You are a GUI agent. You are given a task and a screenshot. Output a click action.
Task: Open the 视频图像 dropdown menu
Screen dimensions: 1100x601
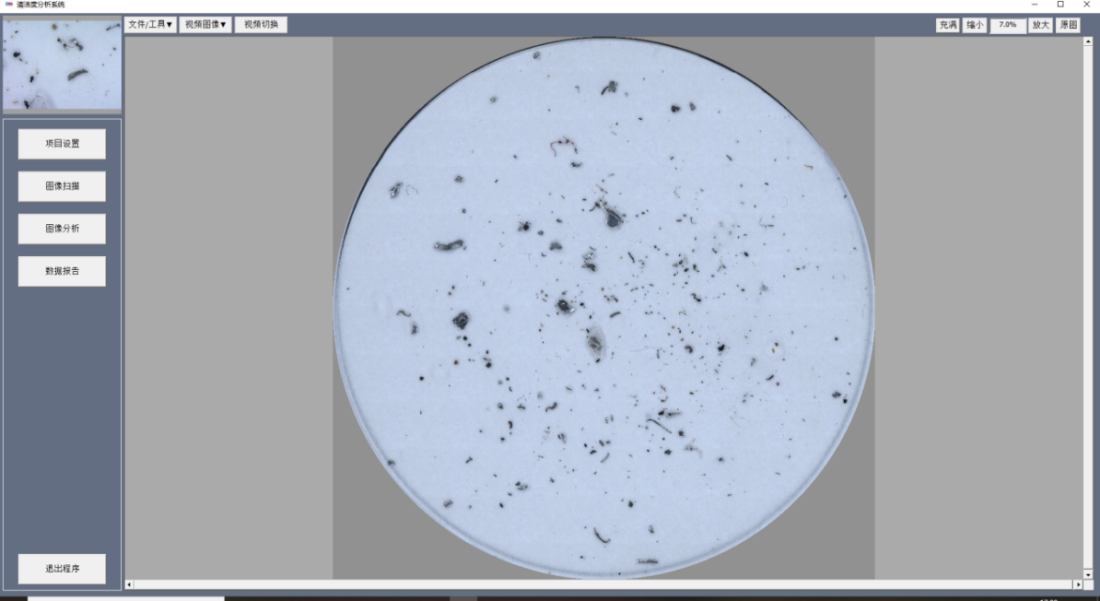pos(206,25)
